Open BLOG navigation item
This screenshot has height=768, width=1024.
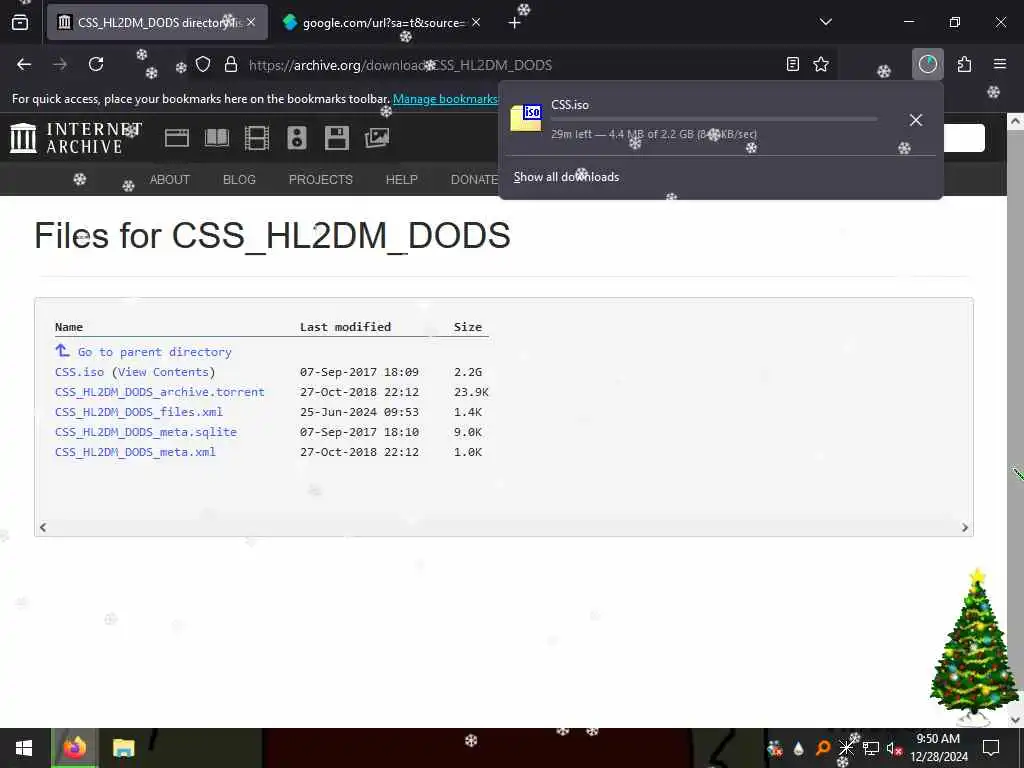(x=239, y=180)
